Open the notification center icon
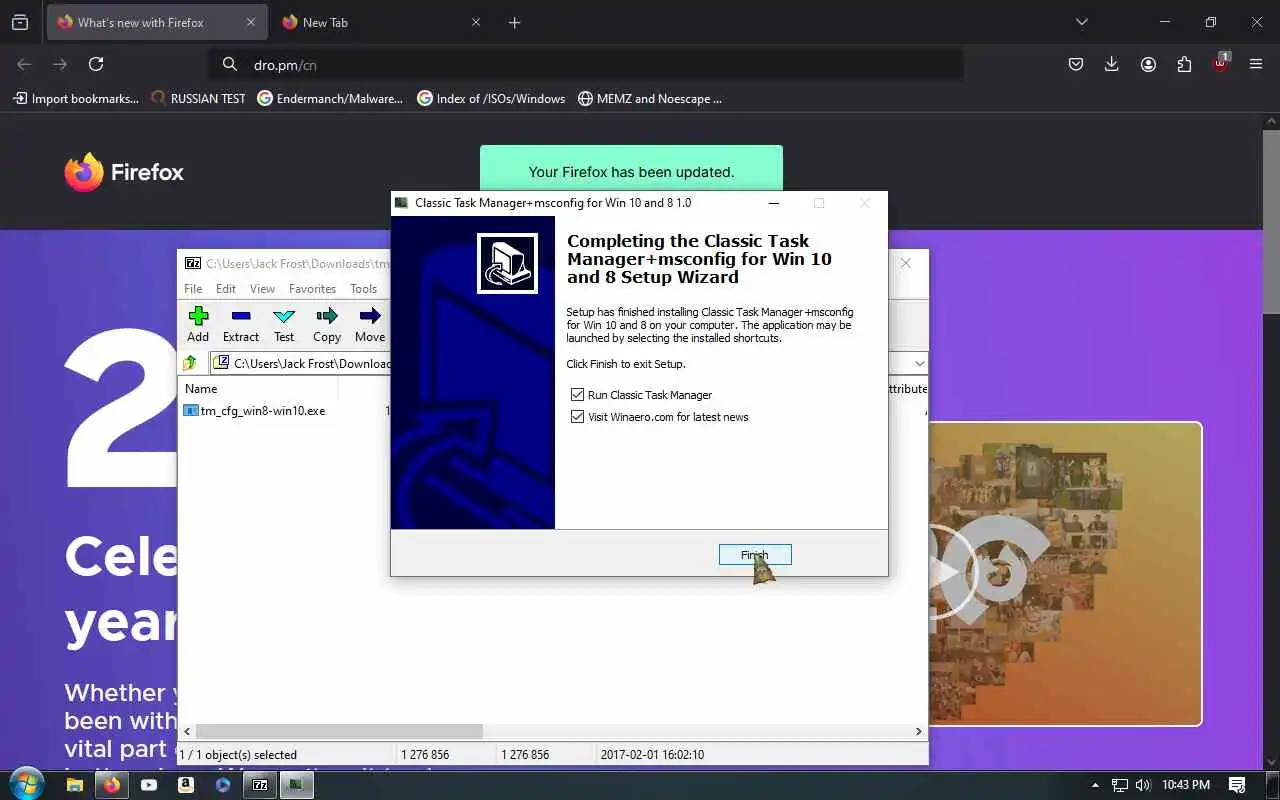 point(1237,785)
